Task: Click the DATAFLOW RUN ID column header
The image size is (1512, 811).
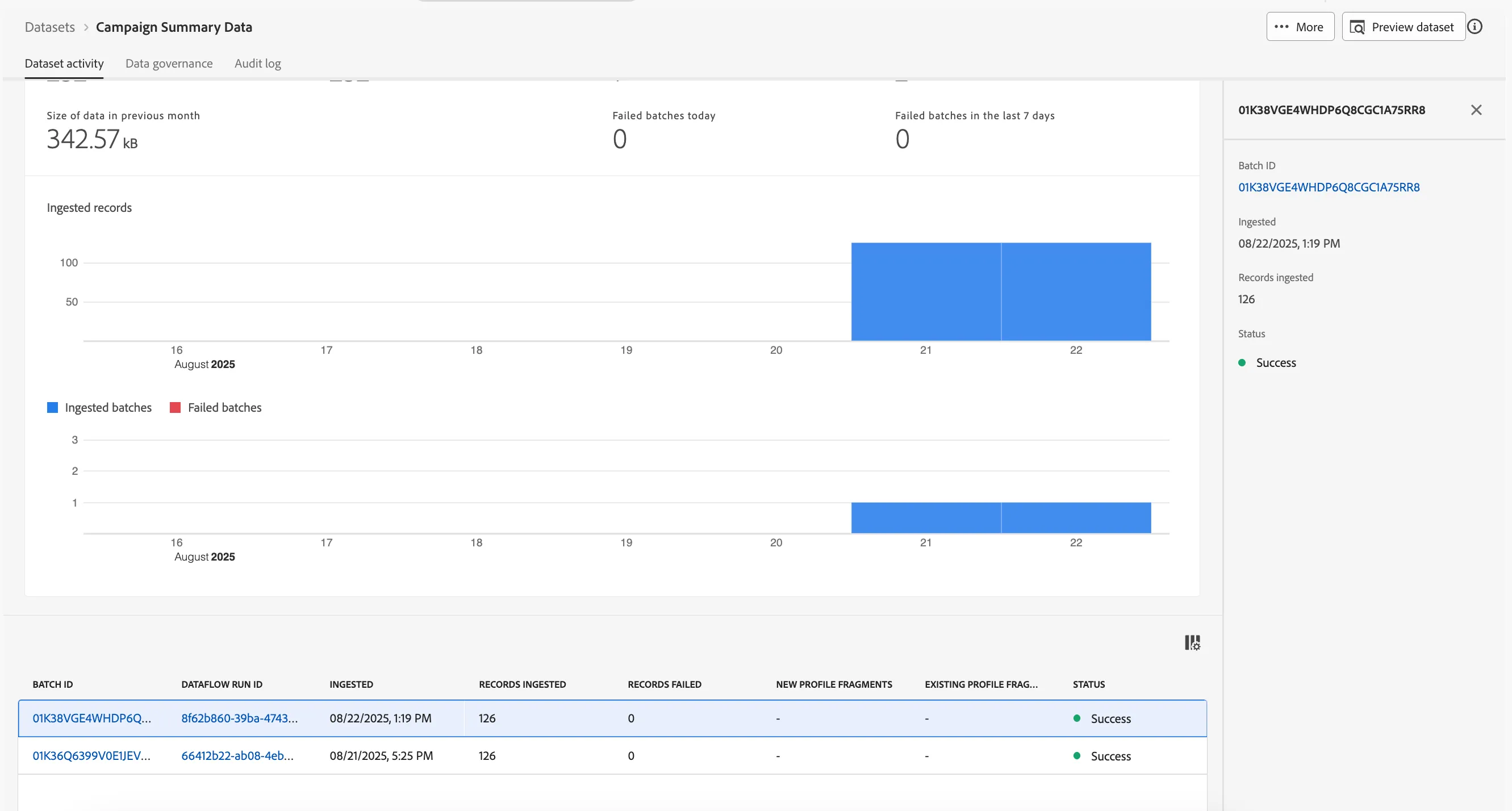Action: [x=222, y=684]
